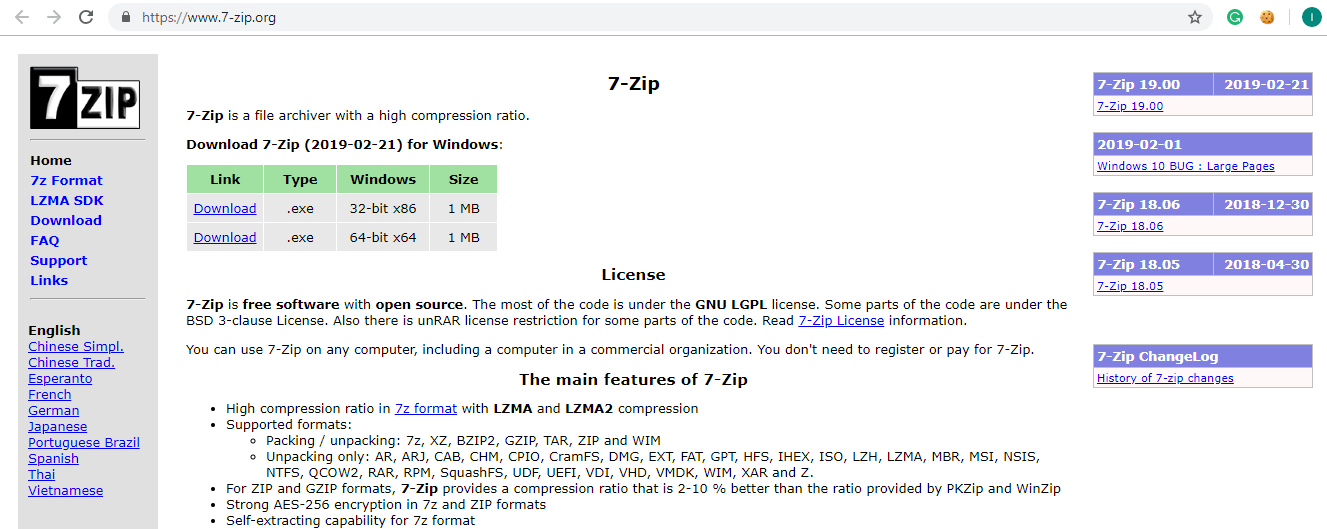Open Windows 10 BUG : Large Pages
Image resolution: width=1327 pixels, height=529 pixels.
[x=1185, y=167]
